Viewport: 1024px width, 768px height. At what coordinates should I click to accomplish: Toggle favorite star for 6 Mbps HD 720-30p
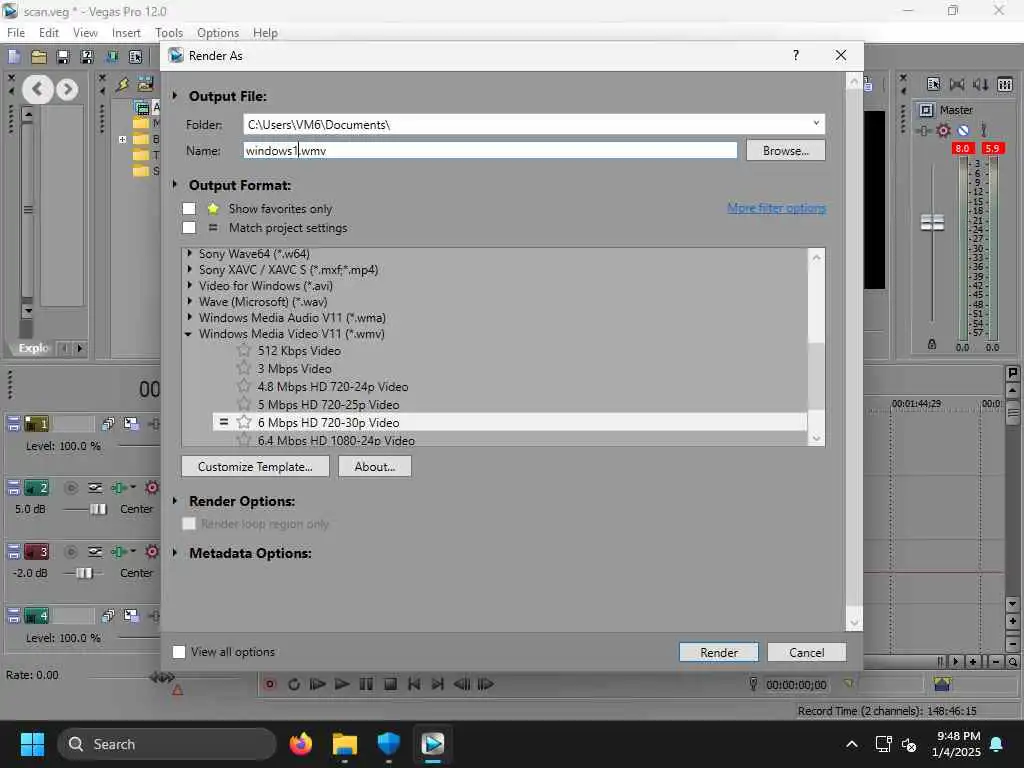coord(244,422)
